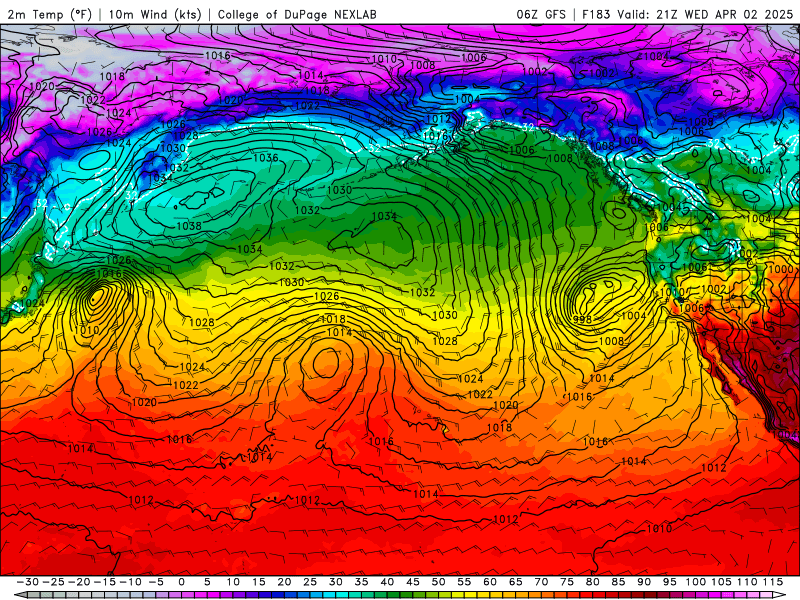Click the "85" value on the temperature scale
The width and height of the screenshot is (800, 600).
coord(618,582)
